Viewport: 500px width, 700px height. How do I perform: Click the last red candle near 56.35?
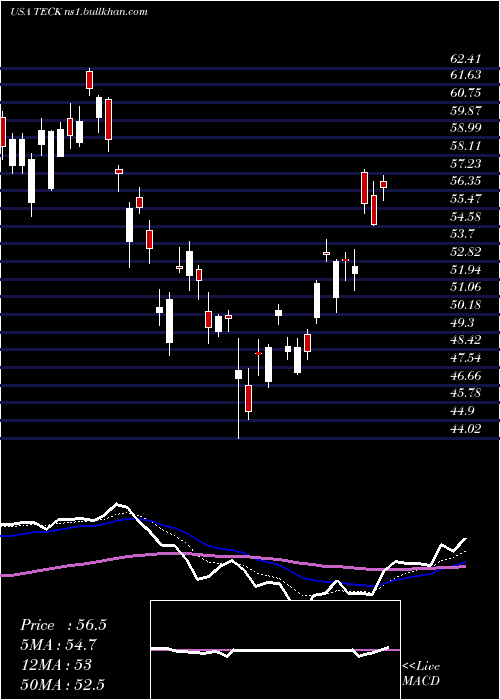[383, 184]
